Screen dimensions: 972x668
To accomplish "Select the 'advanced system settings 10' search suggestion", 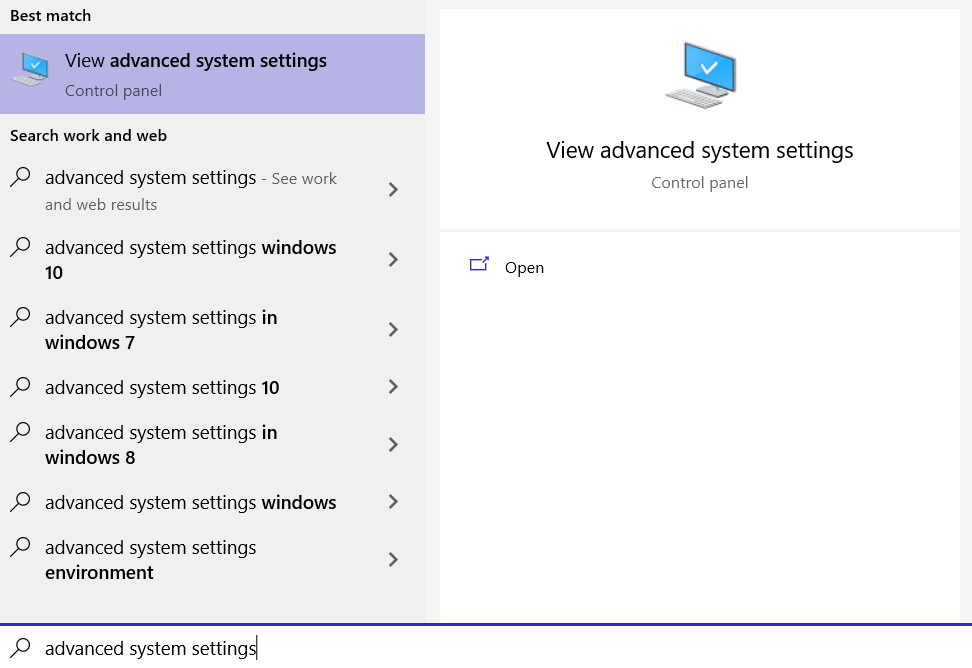I will [x=162, y=387].
